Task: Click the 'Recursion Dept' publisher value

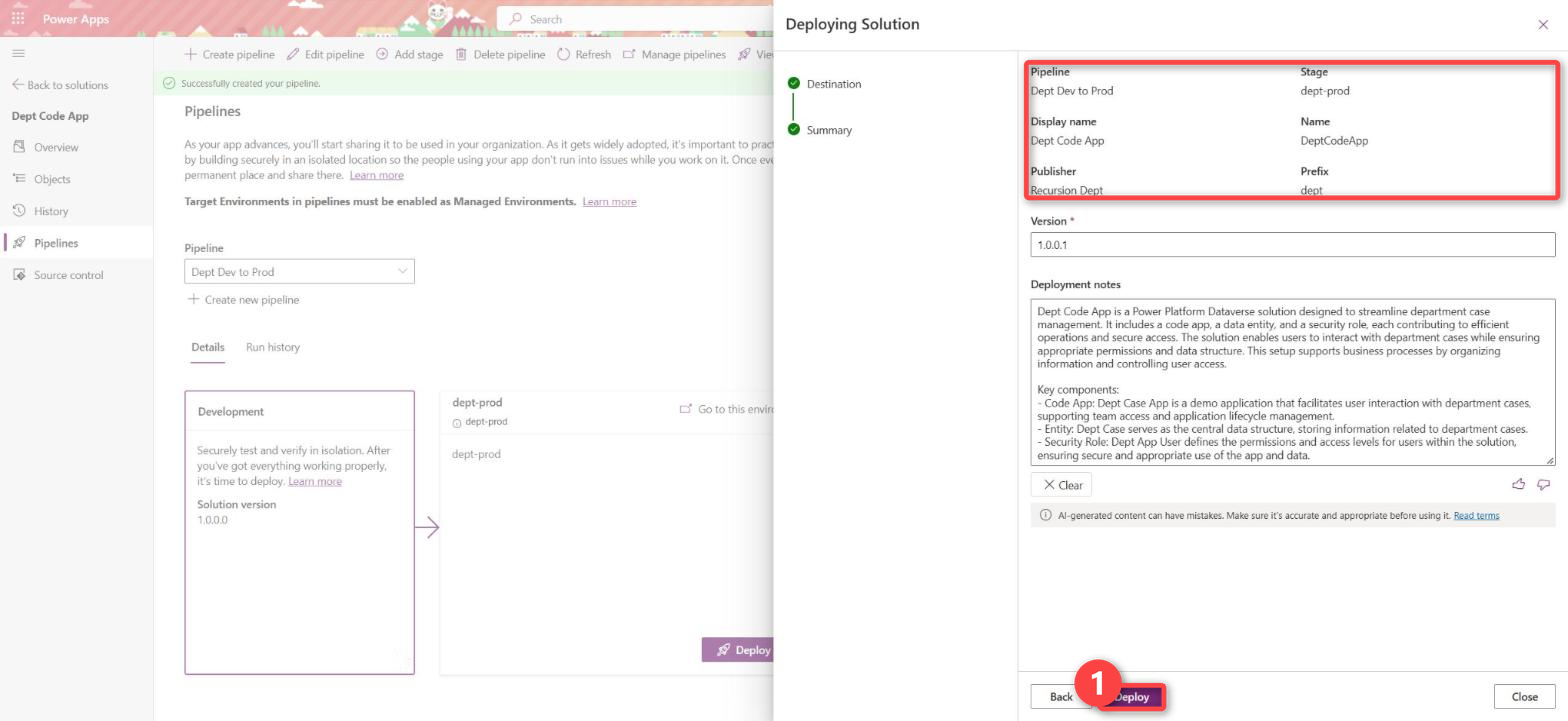Action: click(x=1067, y=190)
